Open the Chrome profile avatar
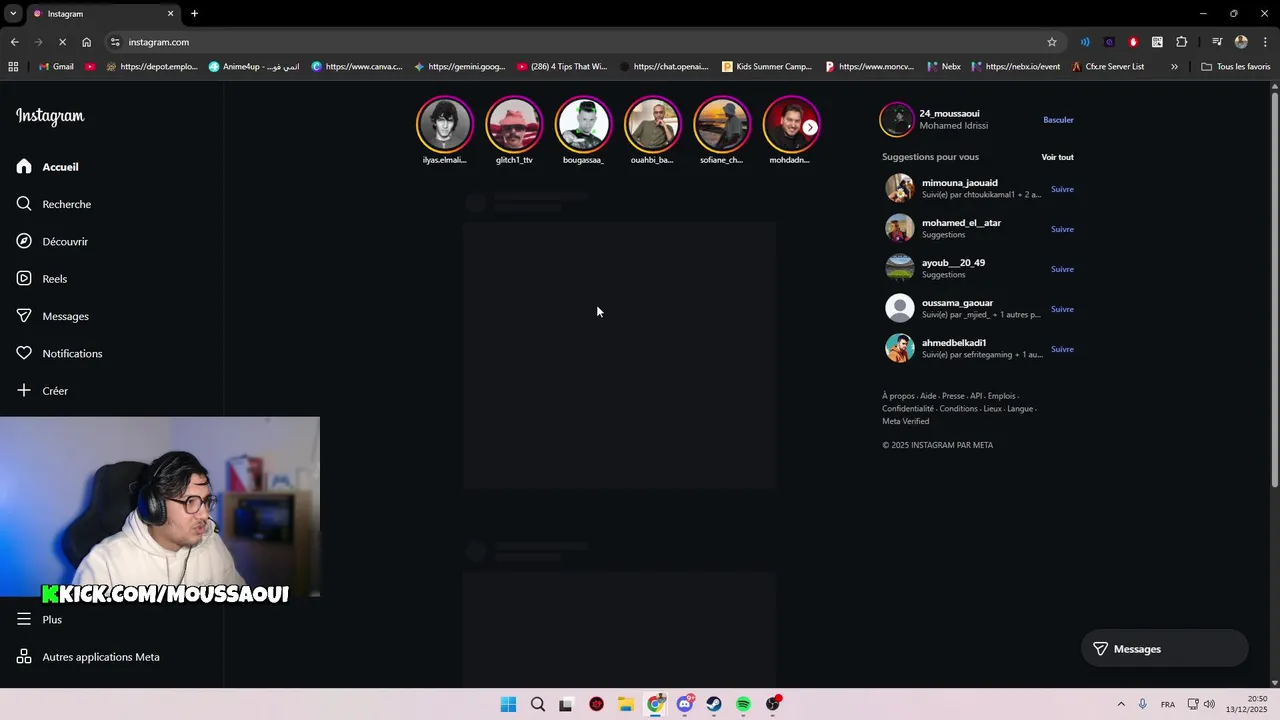 1241,42
